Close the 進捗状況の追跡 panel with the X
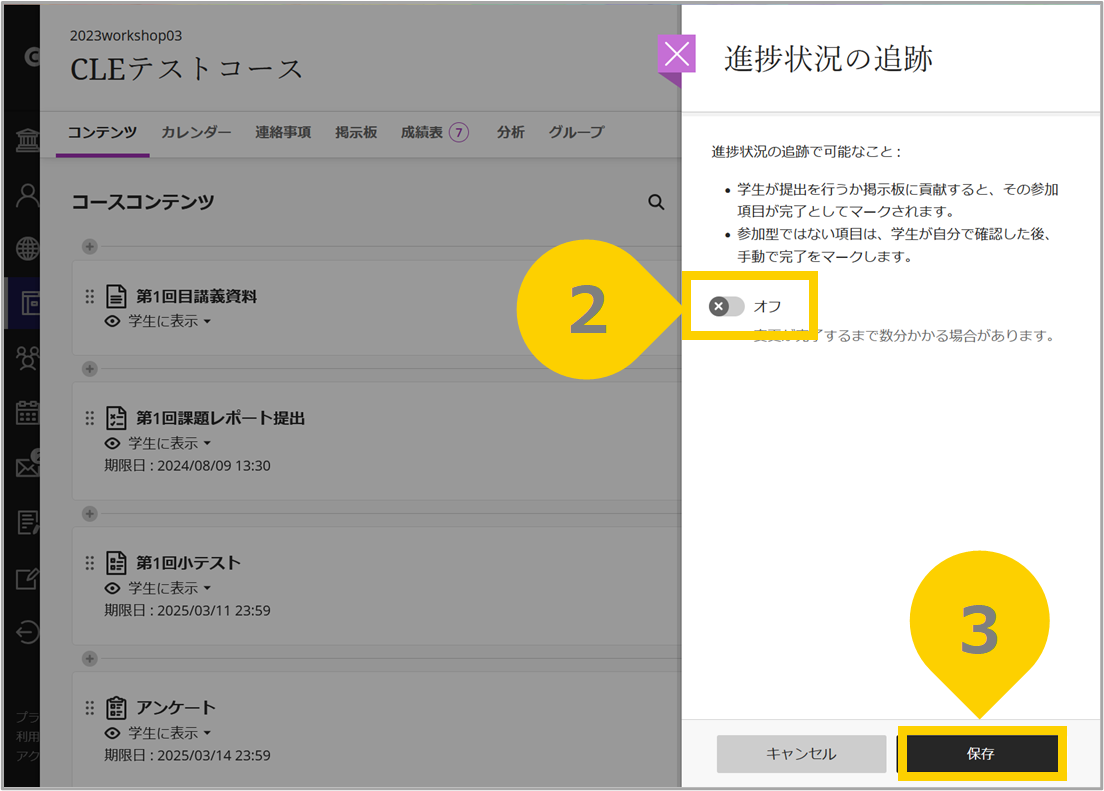 pos(677,54)
